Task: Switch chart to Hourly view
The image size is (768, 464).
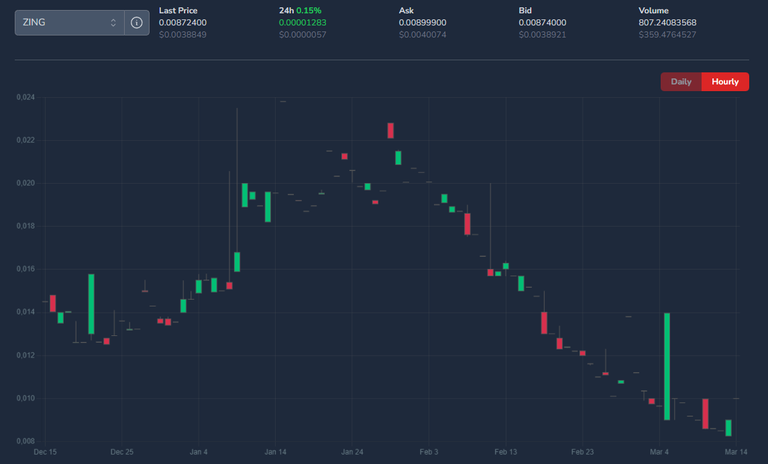Action: tap(725, 82)
